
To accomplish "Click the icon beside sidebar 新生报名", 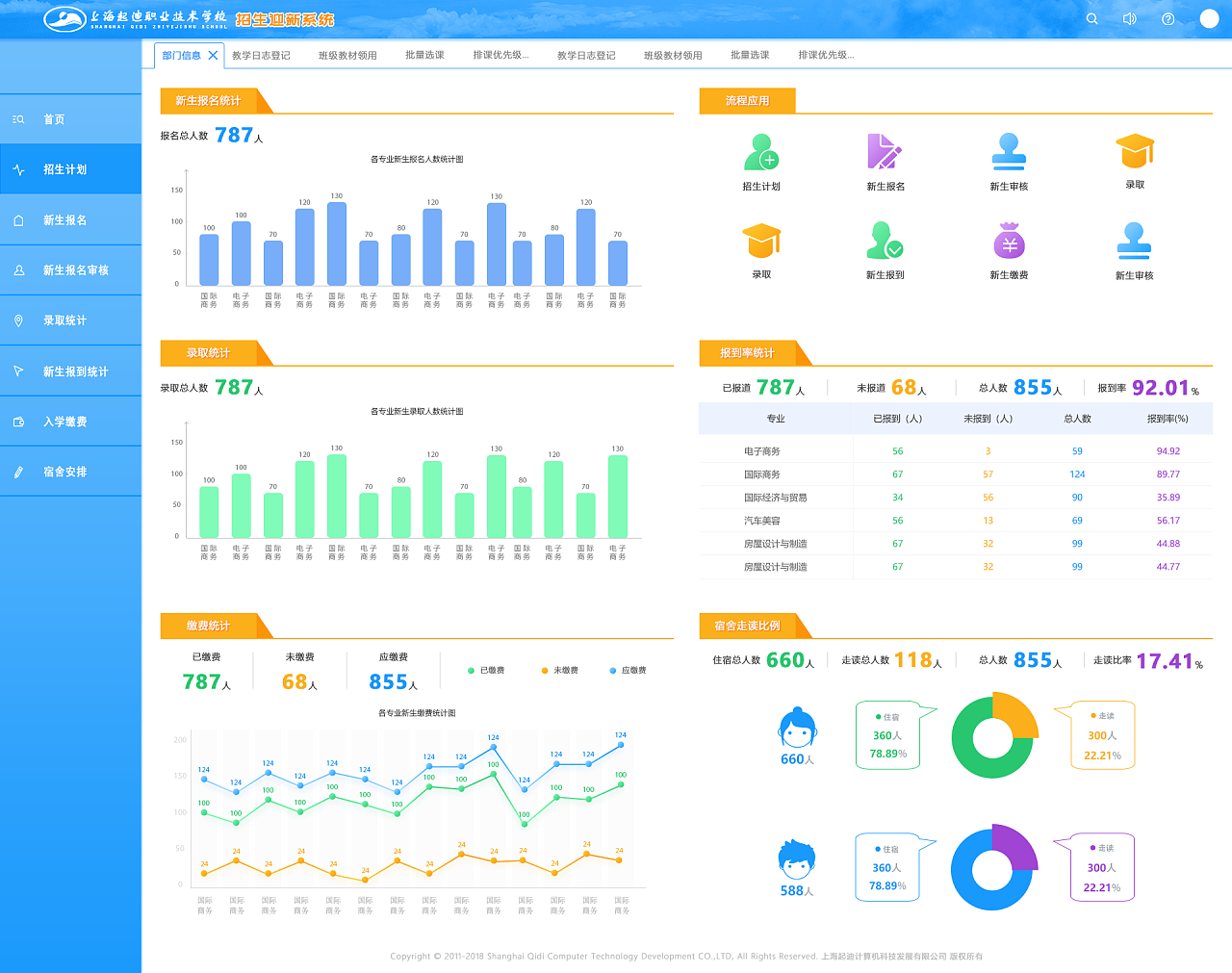I will 18,220.
